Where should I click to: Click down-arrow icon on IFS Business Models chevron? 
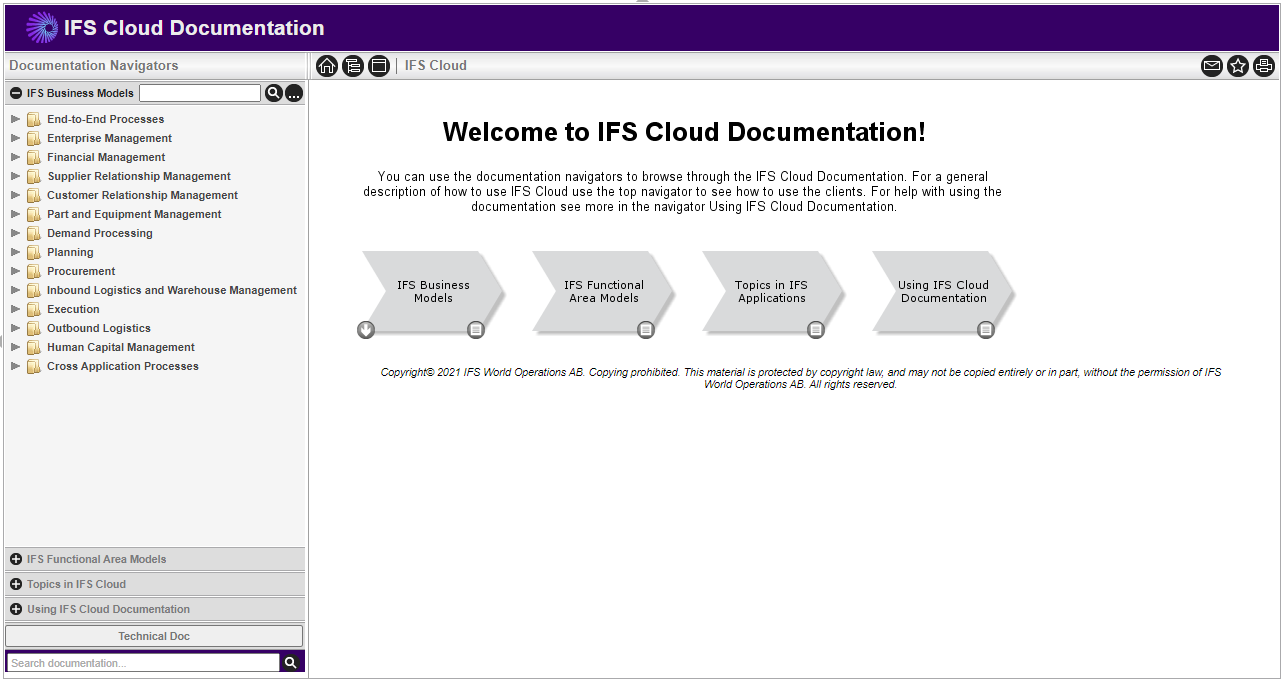tap(366, 330)
